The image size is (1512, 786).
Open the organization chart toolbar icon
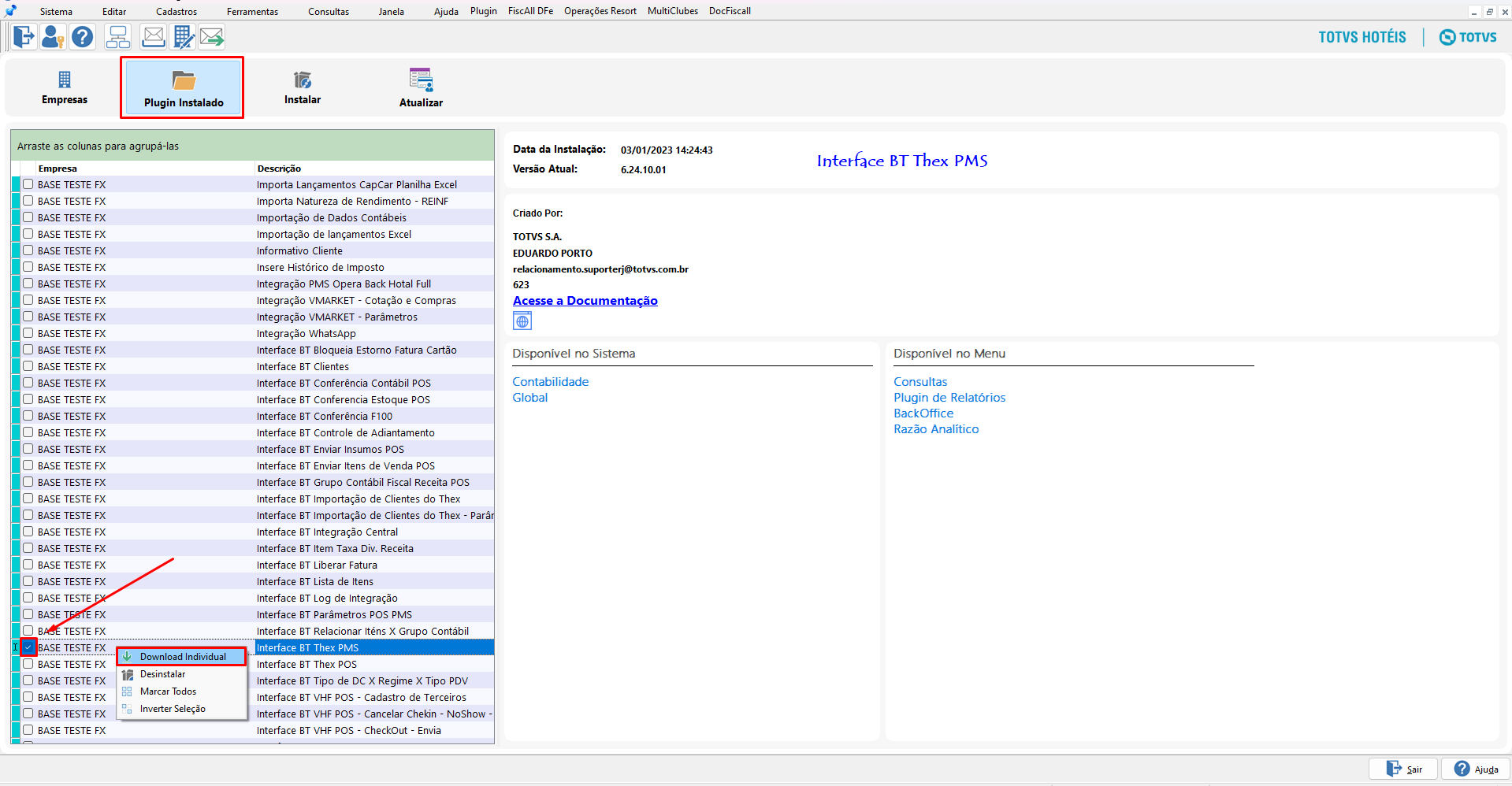click(x=118, y=37)
